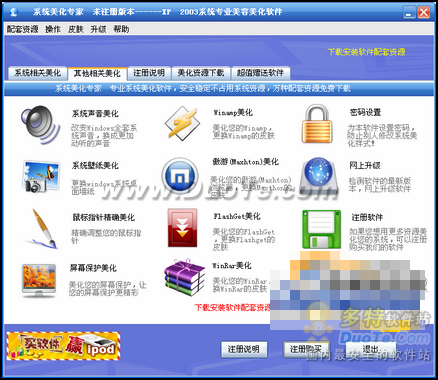The width and height of the screenshot is (438, 380).
Task: Switch to the 超值赠送软件 tab
Action: coord(260,73)
